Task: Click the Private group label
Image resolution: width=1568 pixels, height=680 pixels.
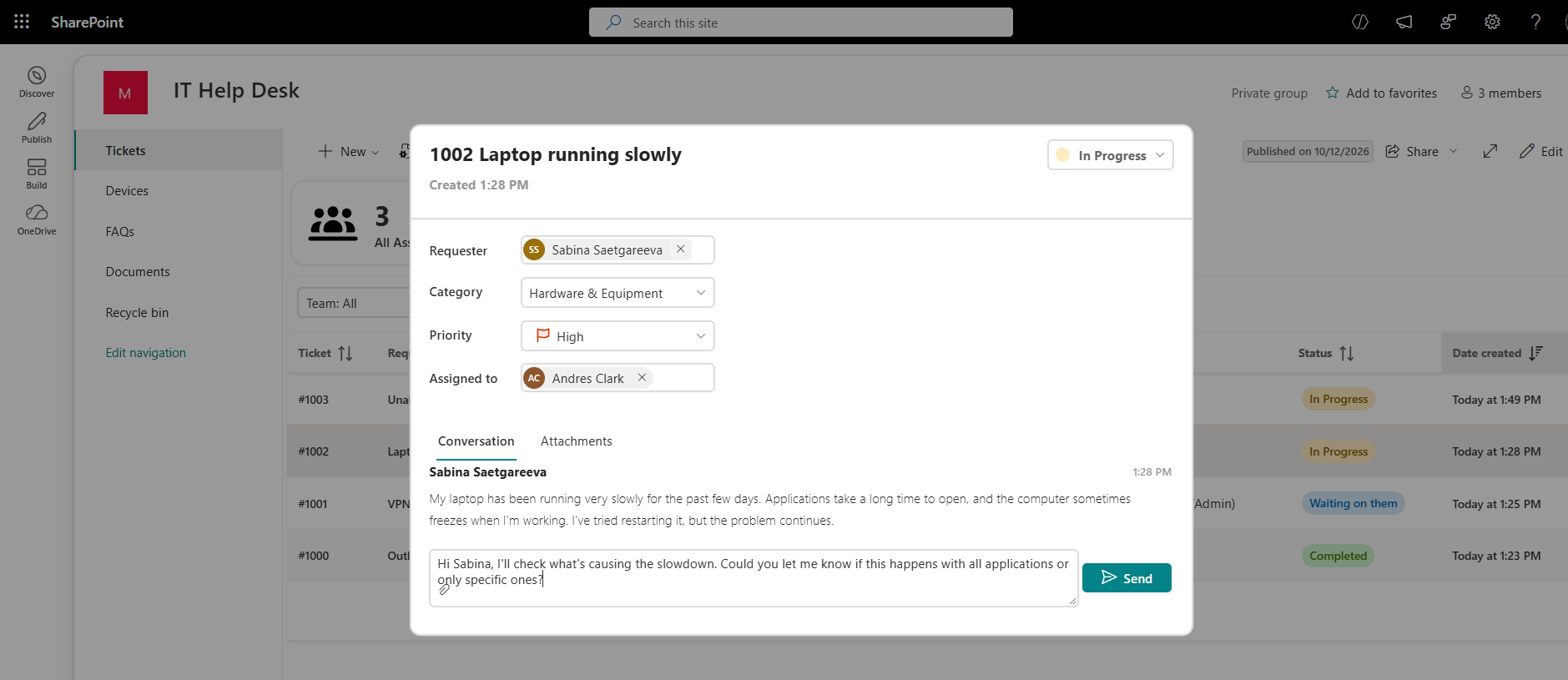Action: click(1269, 93)
